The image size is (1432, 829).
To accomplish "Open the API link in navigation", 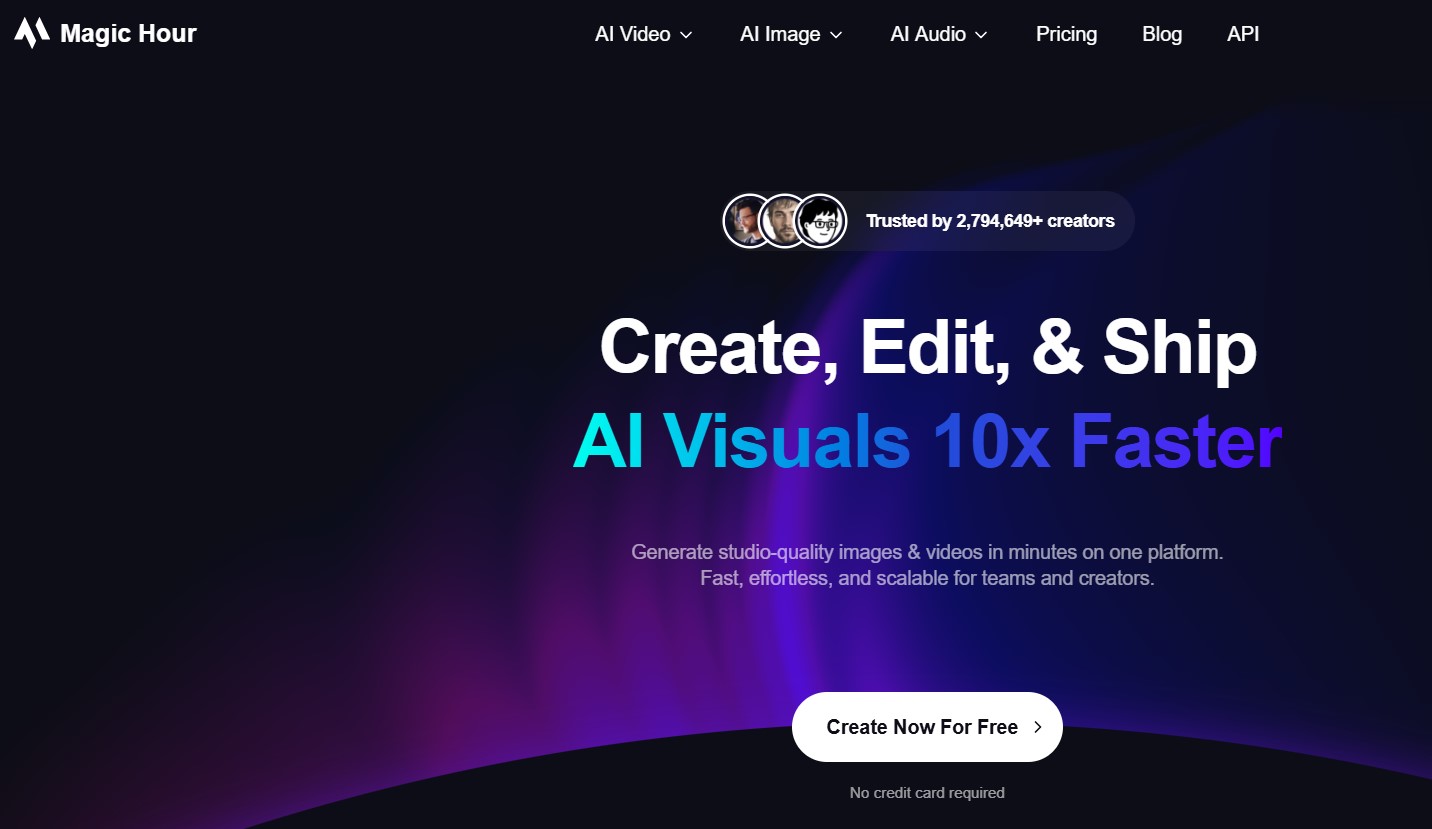I will coord(1243,34).
